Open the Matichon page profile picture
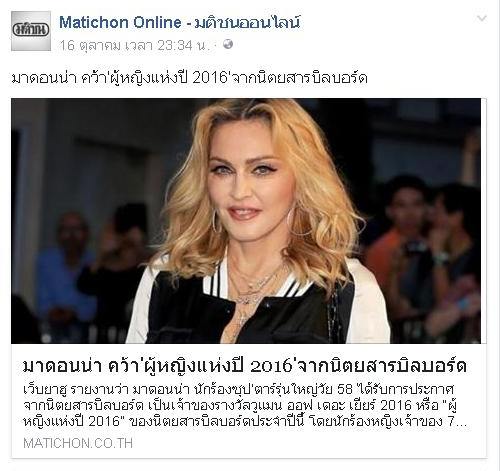 (31, 31)
